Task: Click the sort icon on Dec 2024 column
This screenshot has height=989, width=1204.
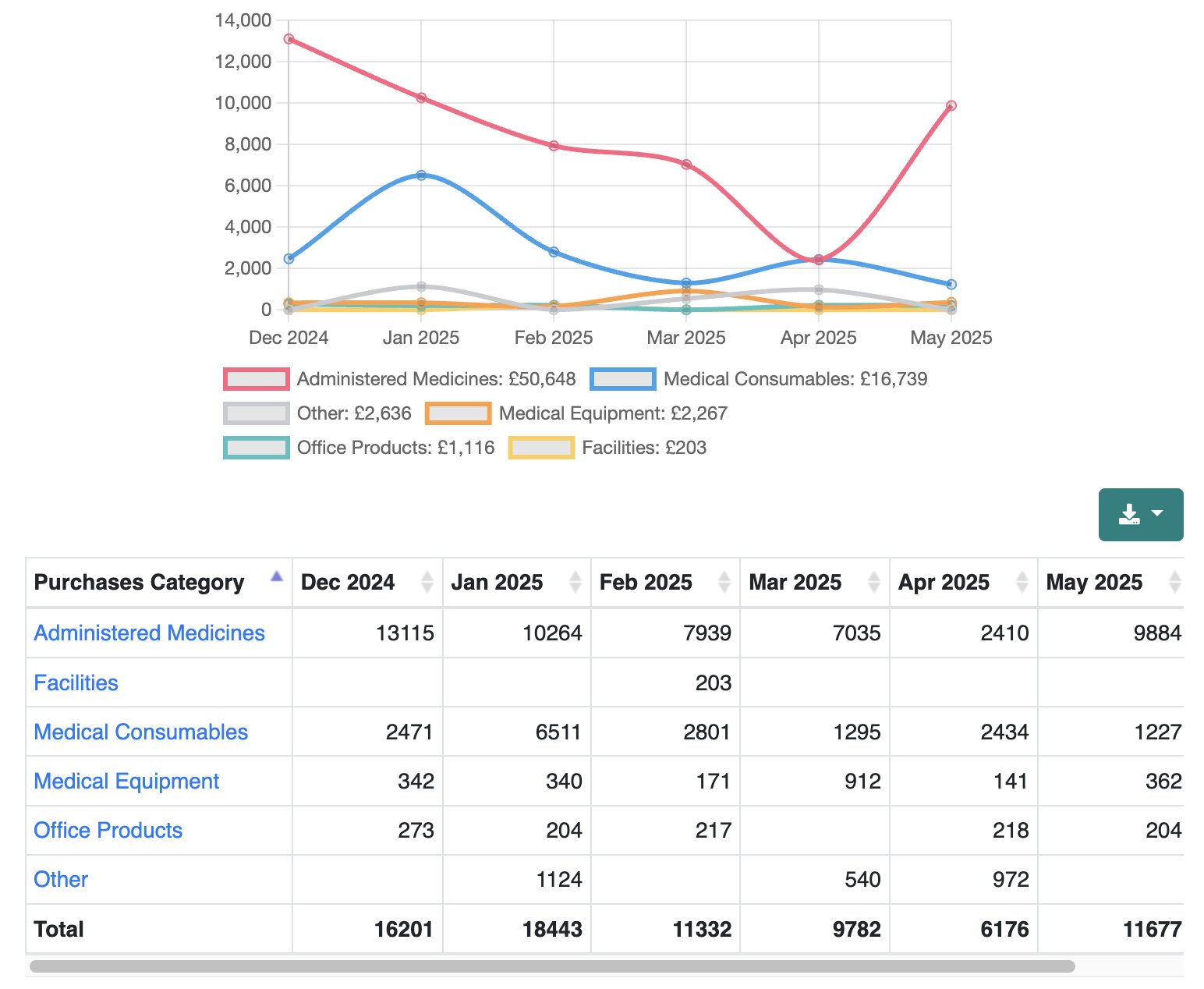Action: [x=427, y=582]
